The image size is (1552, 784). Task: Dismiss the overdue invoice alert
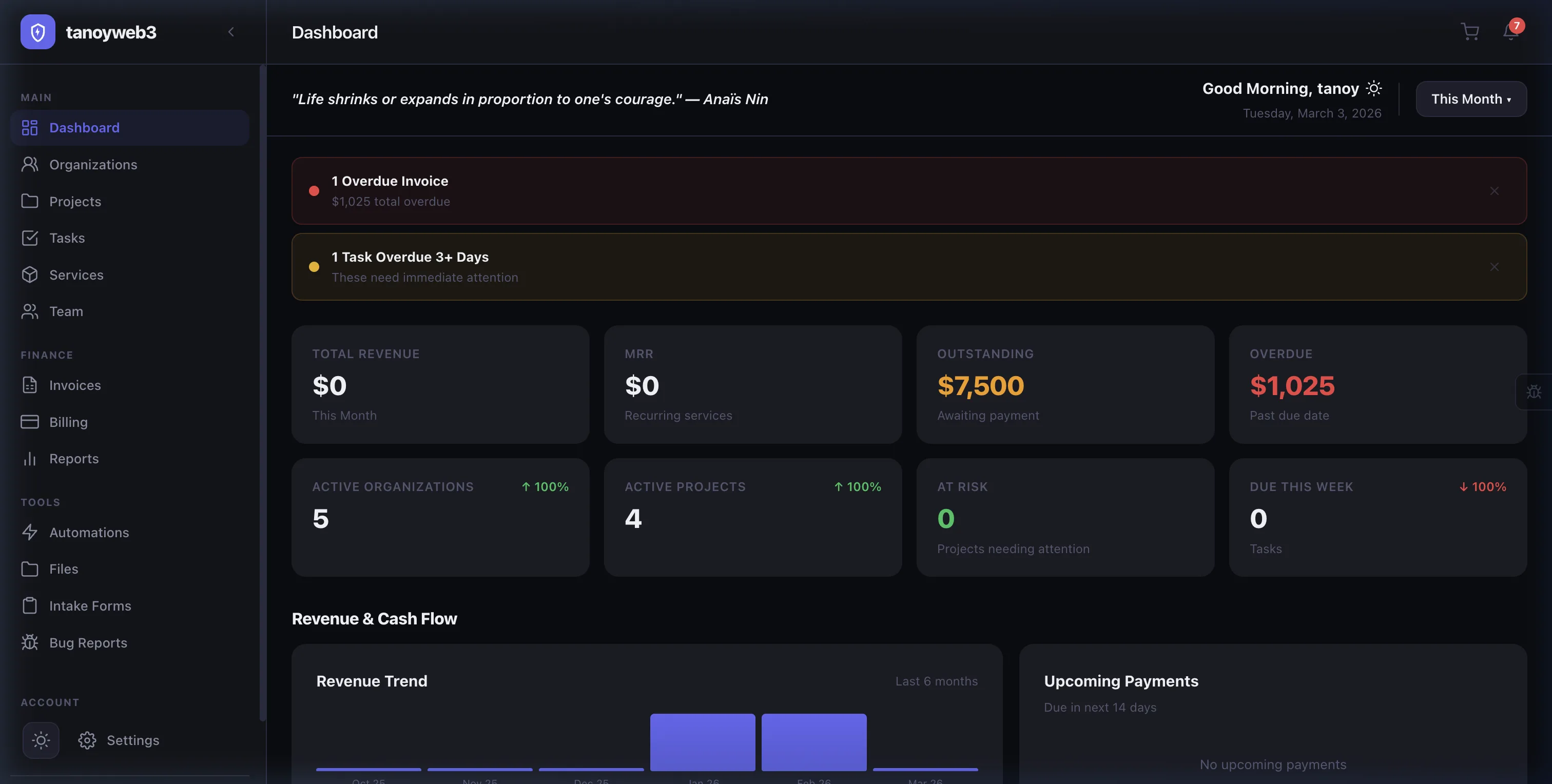(1494, 191)
